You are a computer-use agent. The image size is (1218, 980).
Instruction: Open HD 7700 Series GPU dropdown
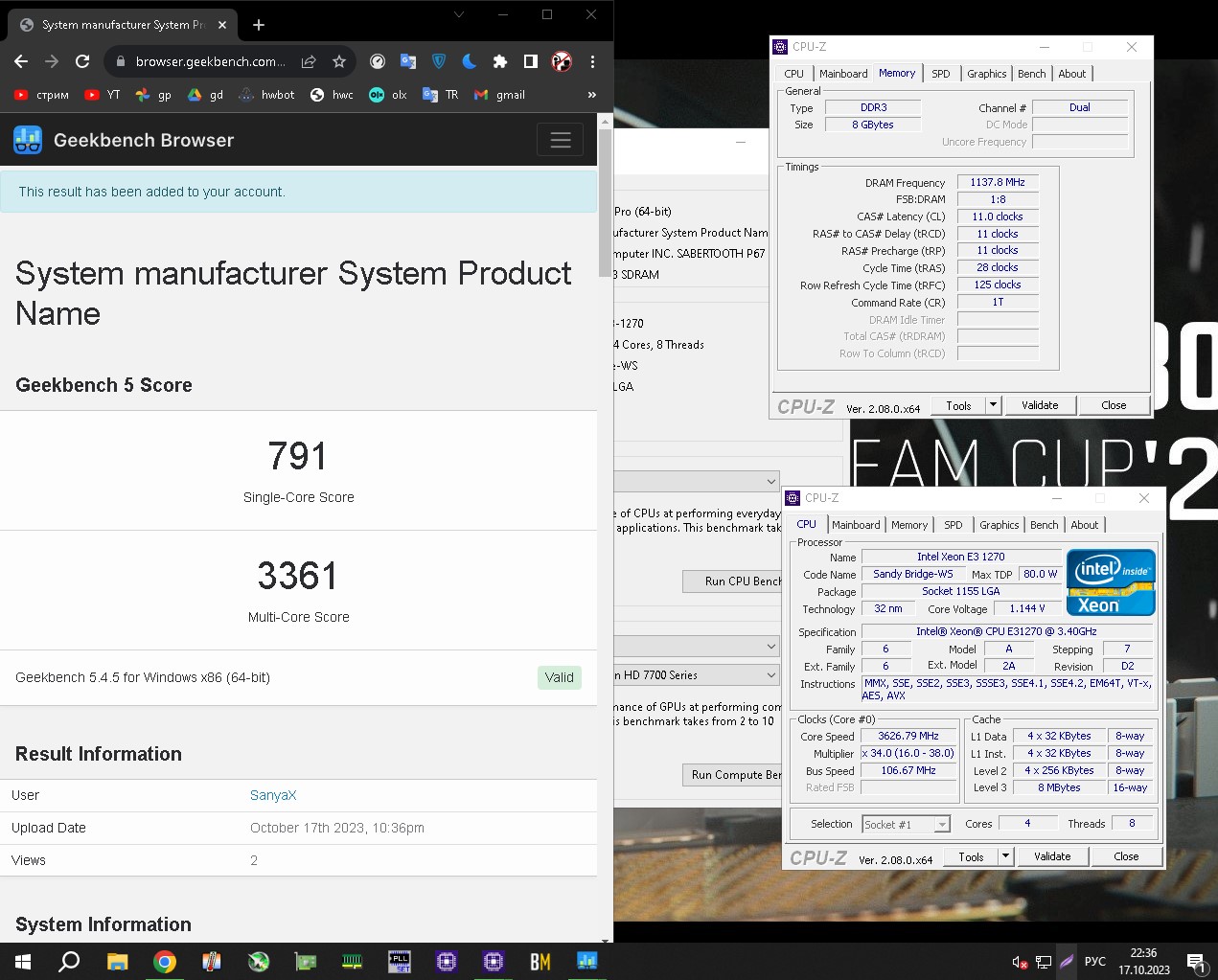coord(697,675)
